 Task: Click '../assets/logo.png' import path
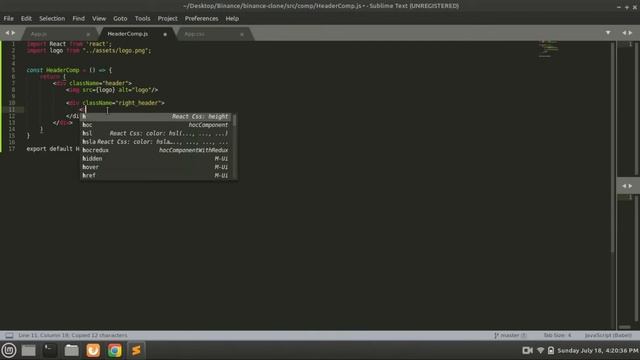[116, 51]
